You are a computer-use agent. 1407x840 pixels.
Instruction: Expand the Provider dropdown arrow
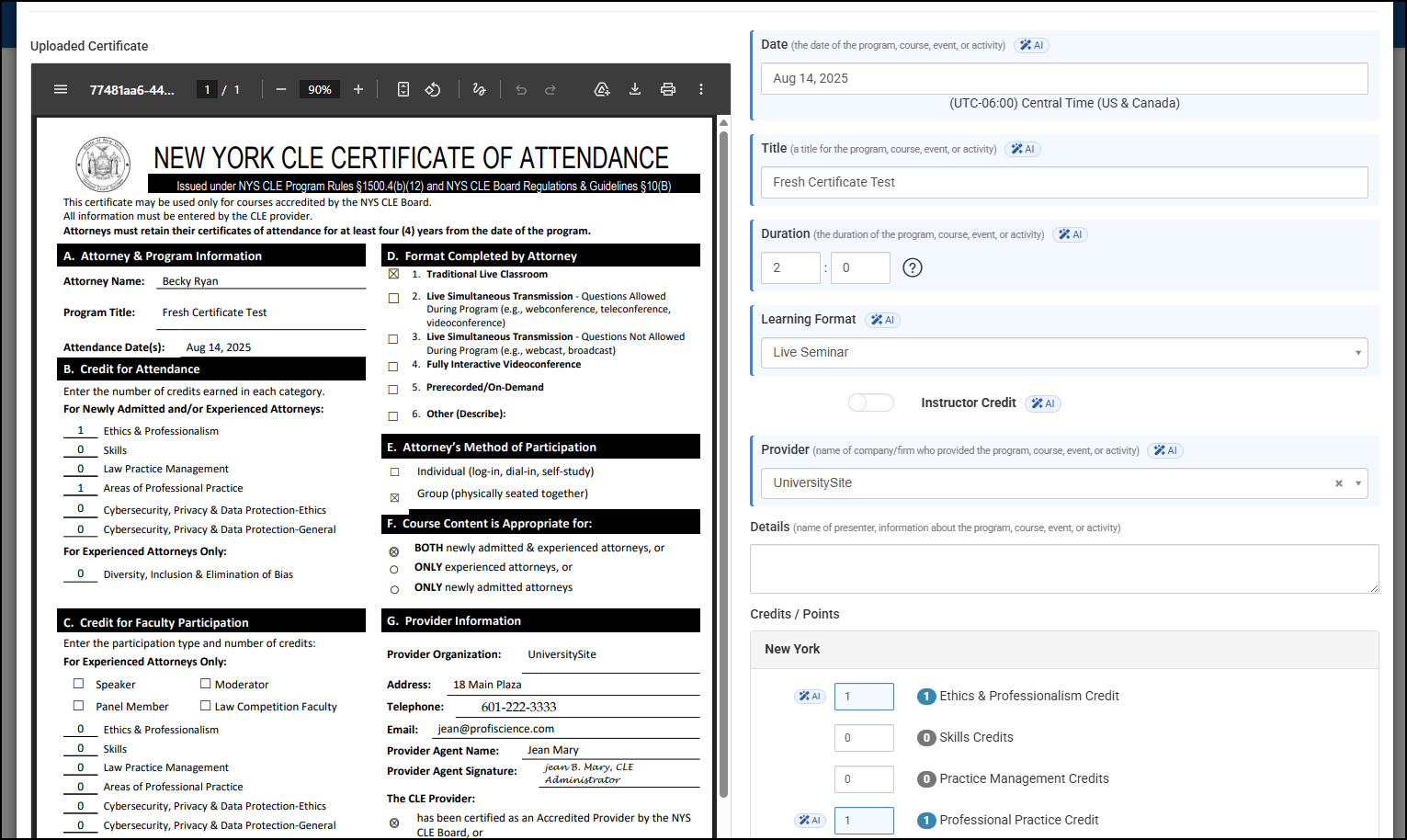1357,483
